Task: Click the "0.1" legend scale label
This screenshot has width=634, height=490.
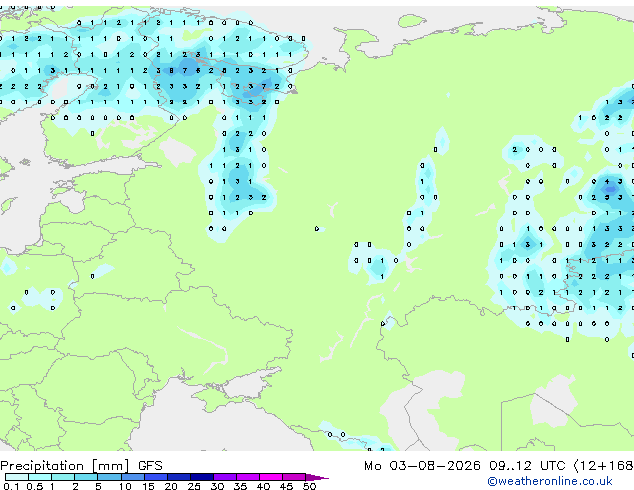Action: click(11, 486)
